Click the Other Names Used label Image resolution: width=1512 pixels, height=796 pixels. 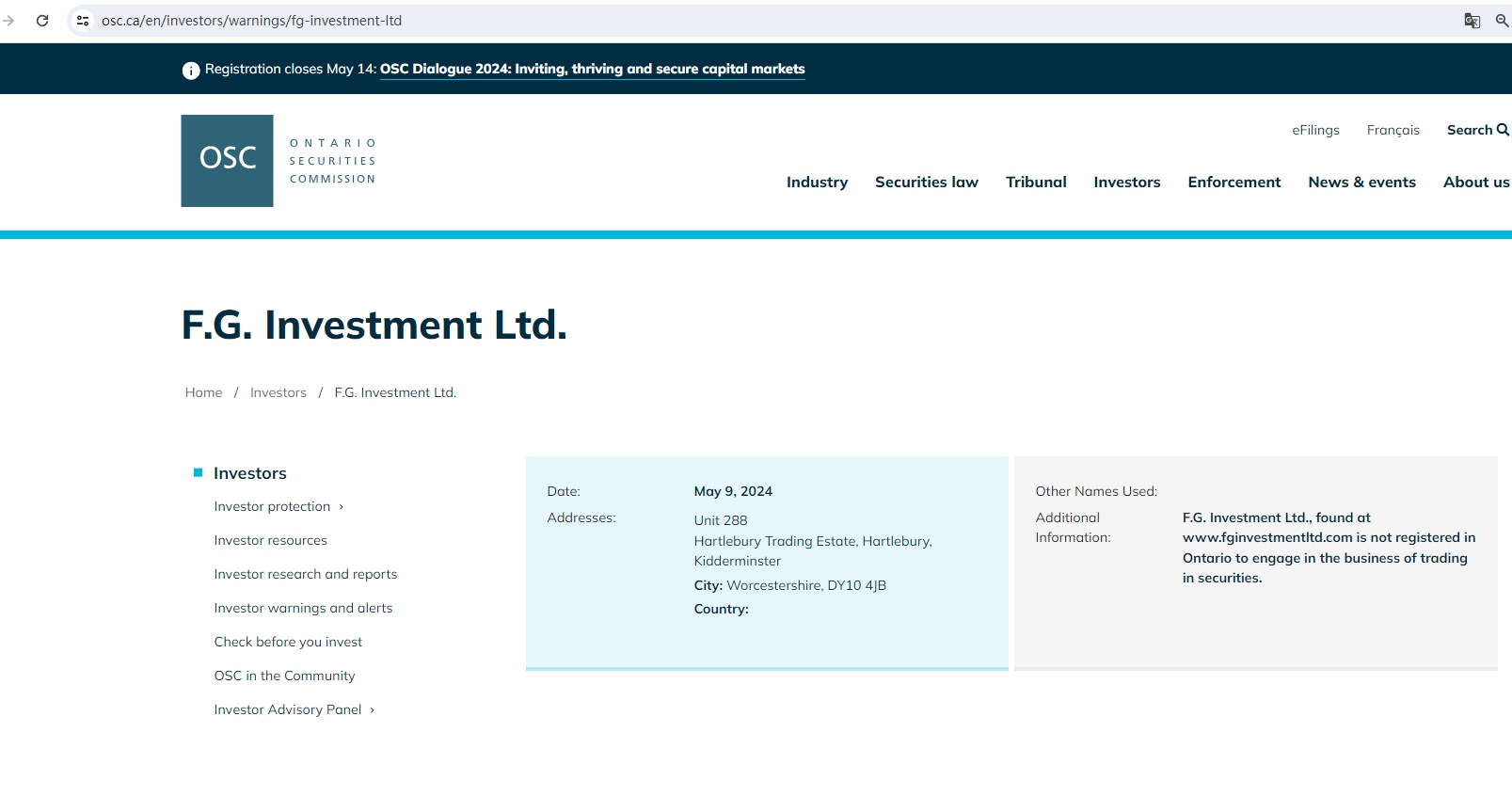(1096, 491)
